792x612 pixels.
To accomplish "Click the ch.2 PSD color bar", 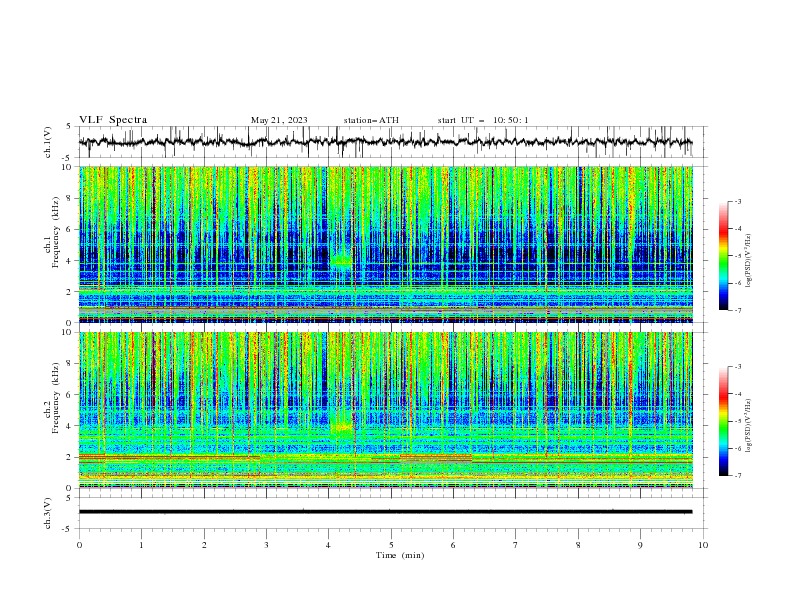I will tap(723, 421).
